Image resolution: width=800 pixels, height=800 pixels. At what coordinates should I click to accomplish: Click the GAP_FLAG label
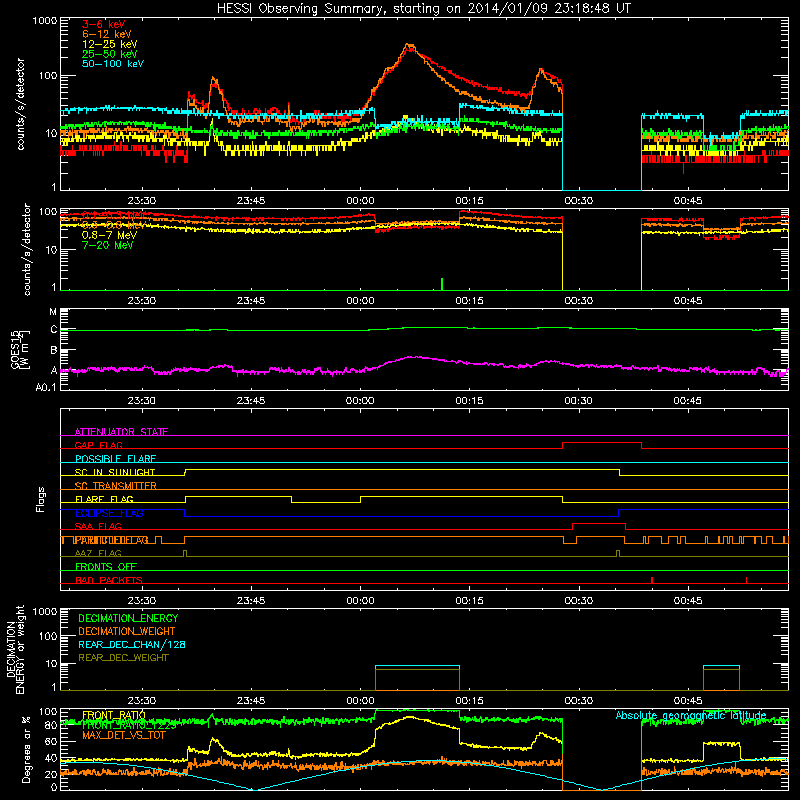click(x=98, y=445)
